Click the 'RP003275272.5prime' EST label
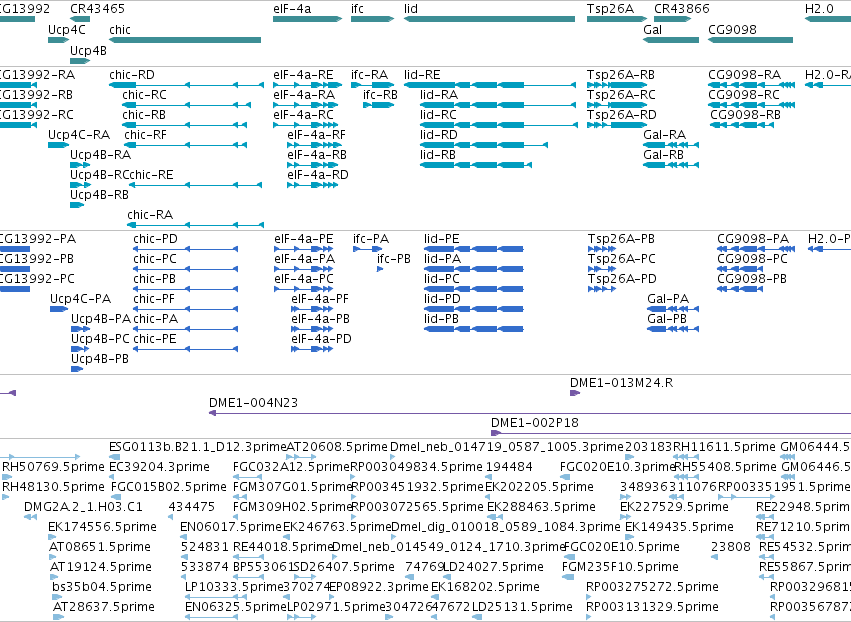The height and width of the screenshot is (622, 851). pos(652,587)
